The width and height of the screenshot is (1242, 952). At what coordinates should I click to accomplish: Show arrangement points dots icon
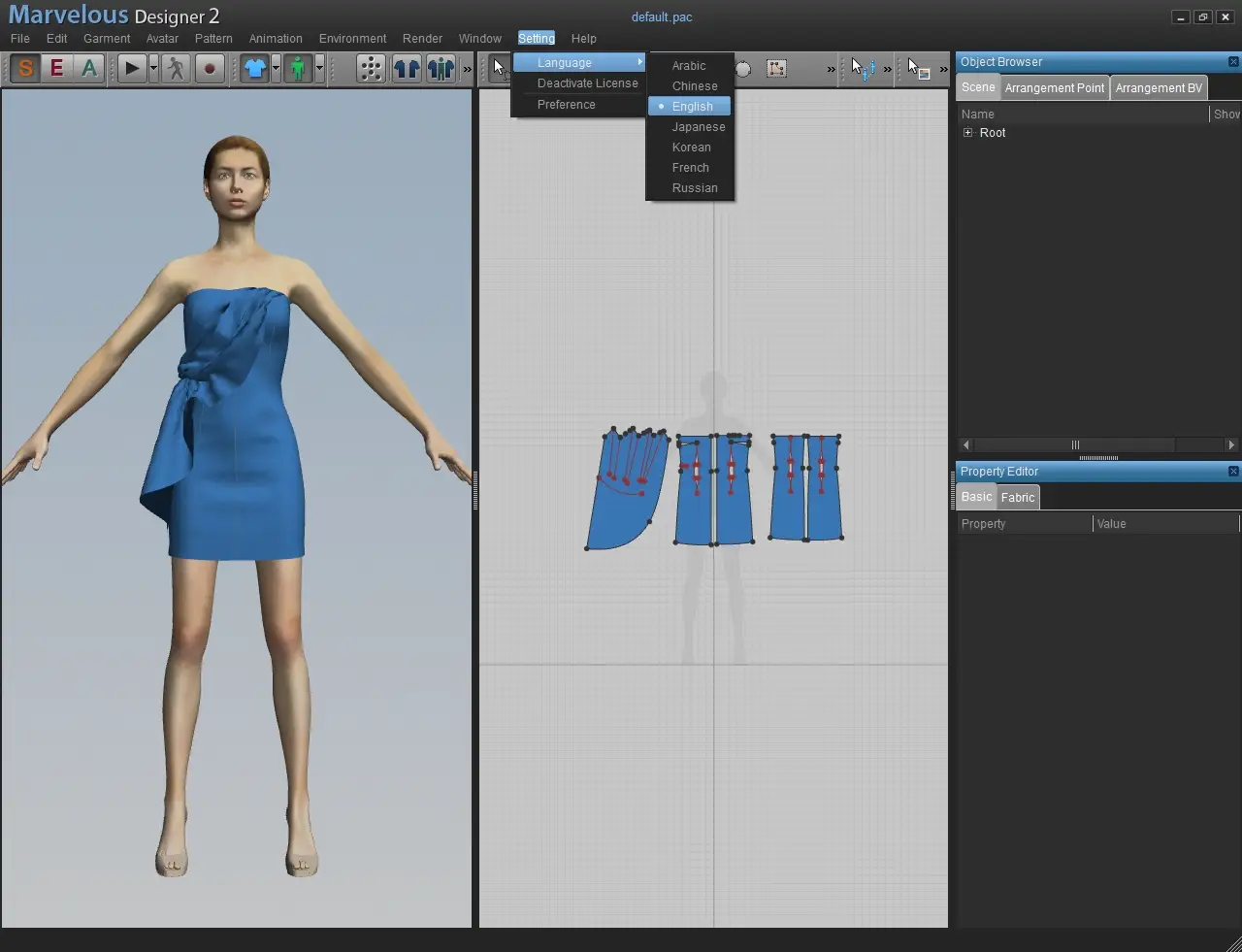(371, 68)
